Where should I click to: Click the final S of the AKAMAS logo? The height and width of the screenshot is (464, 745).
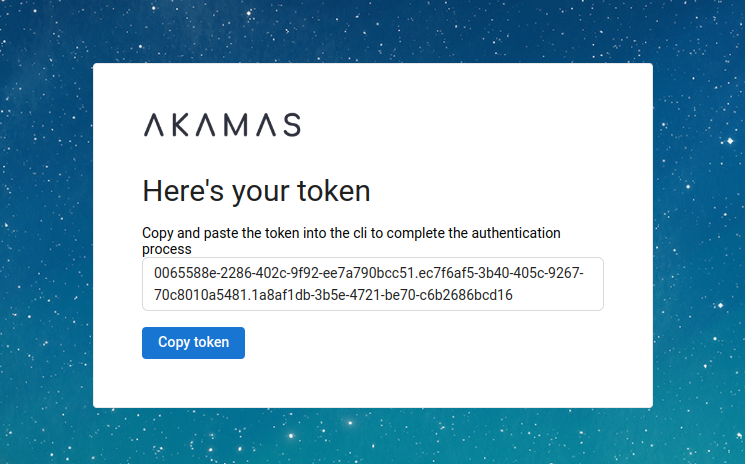coord(290,125)
